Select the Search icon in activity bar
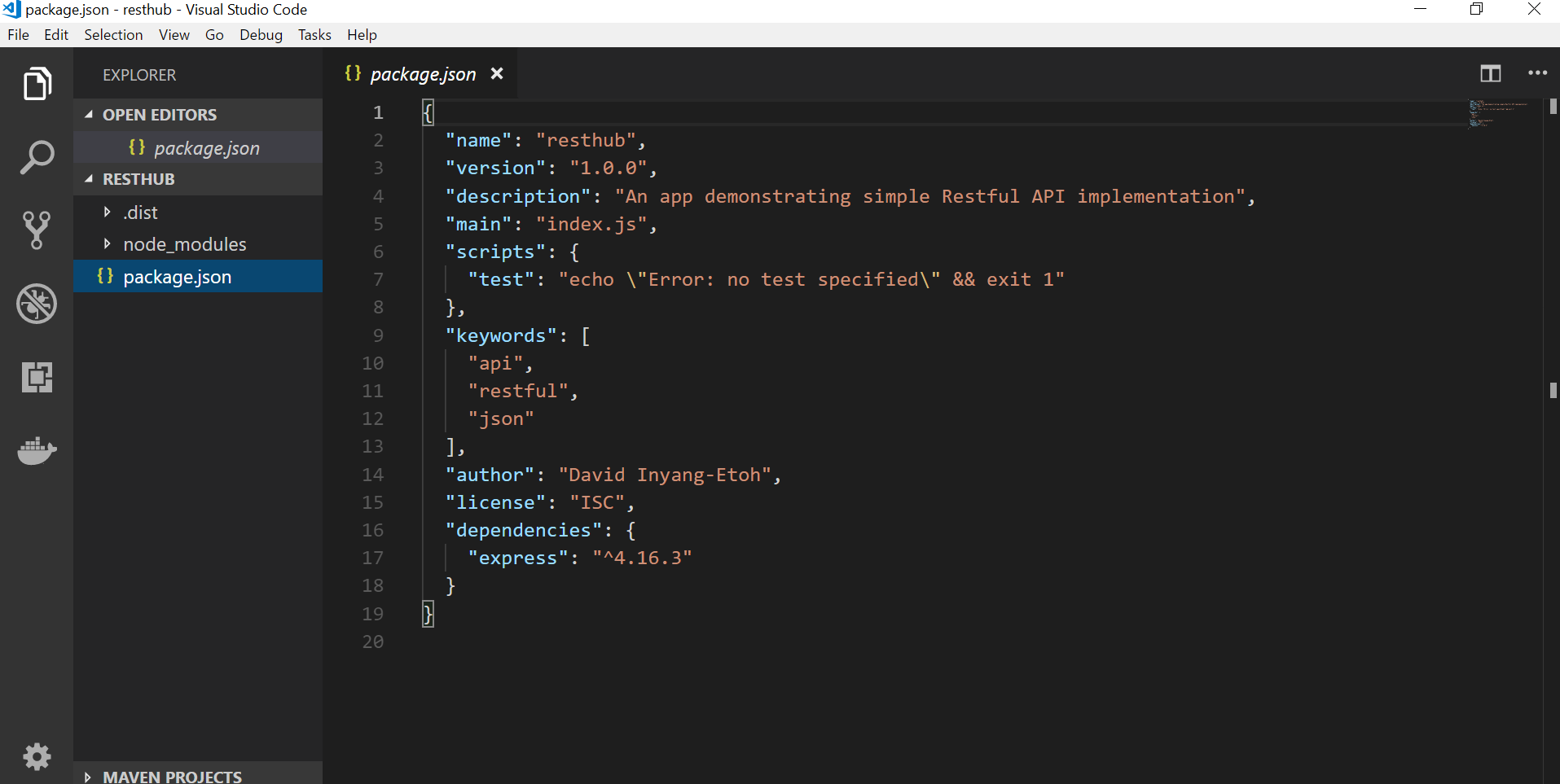1560x784 pixels. (37, 156)
